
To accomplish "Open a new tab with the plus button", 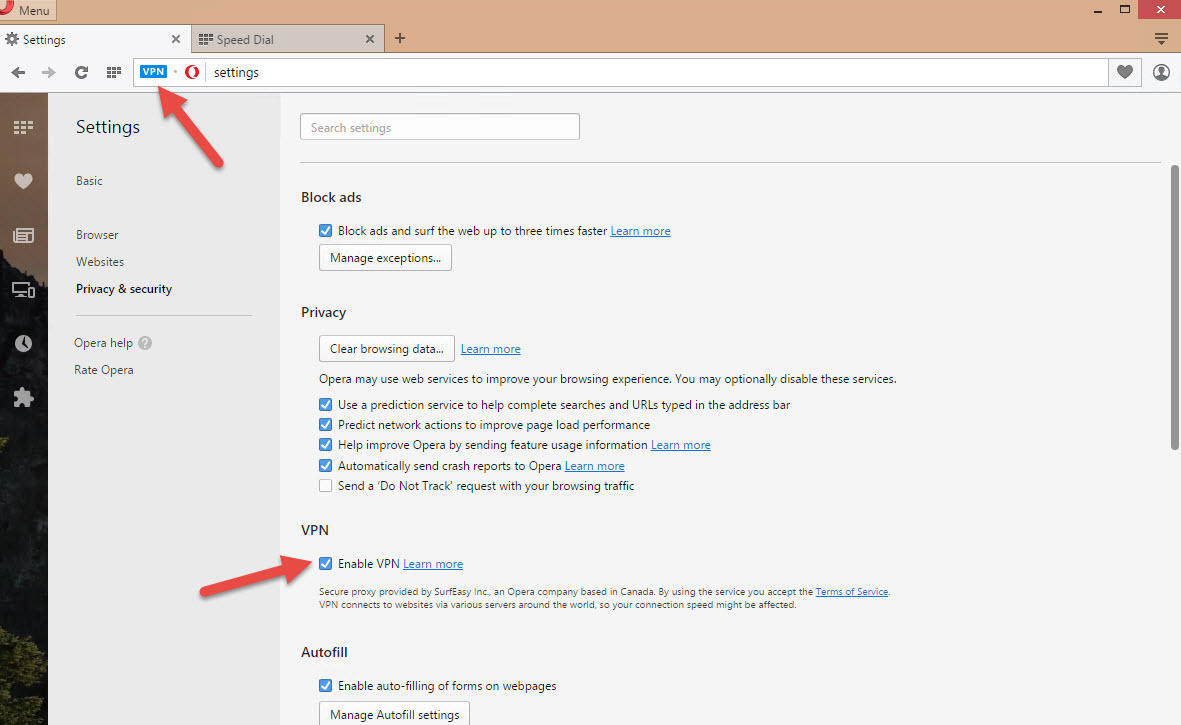I will point(400,38).
